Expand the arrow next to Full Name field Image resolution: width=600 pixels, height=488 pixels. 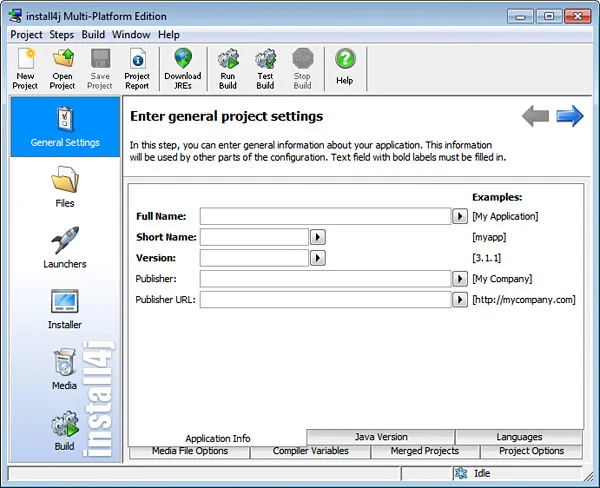coord(460,216)
